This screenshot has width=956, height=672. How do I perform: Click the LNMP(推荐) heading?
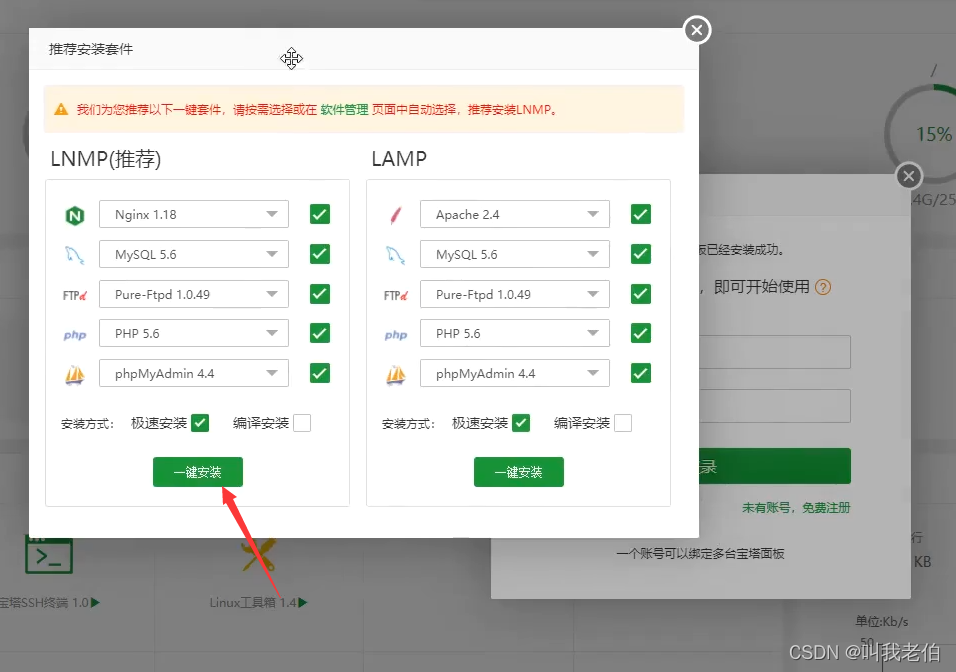click(105, 159)
